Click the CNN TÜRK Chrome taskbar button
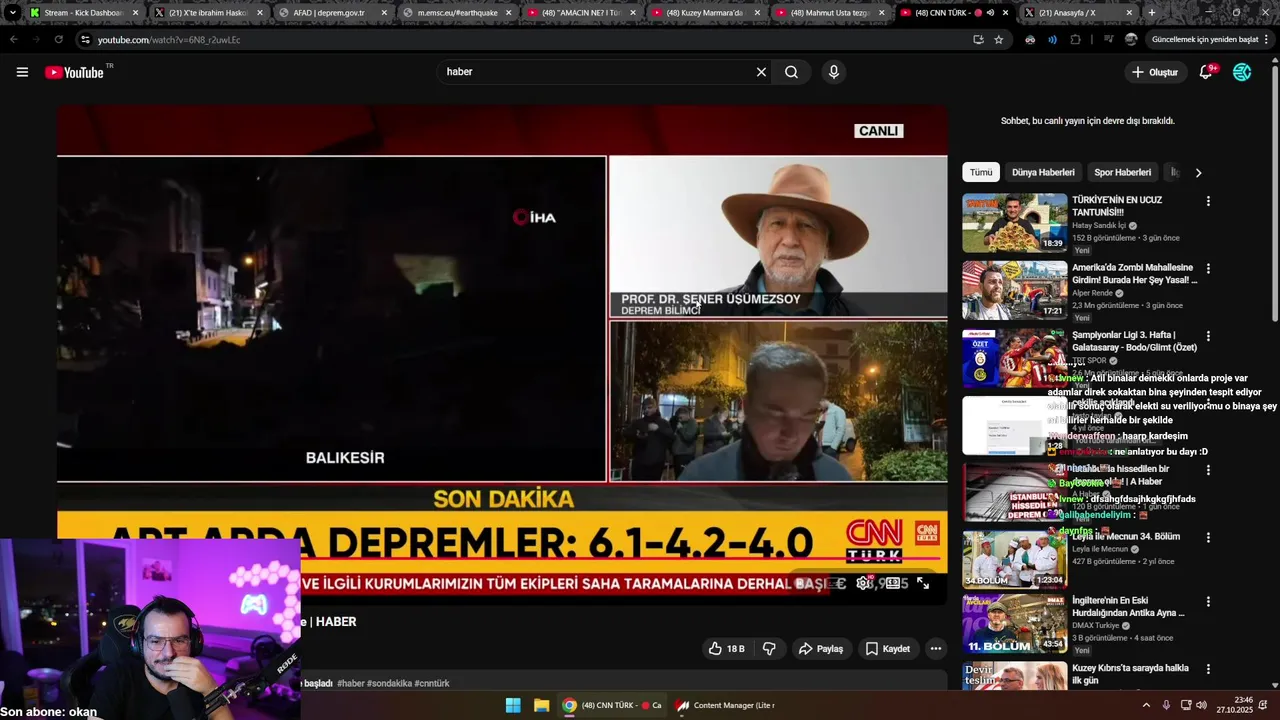This screenshot has height=720, width=1280. click(611, 705)
